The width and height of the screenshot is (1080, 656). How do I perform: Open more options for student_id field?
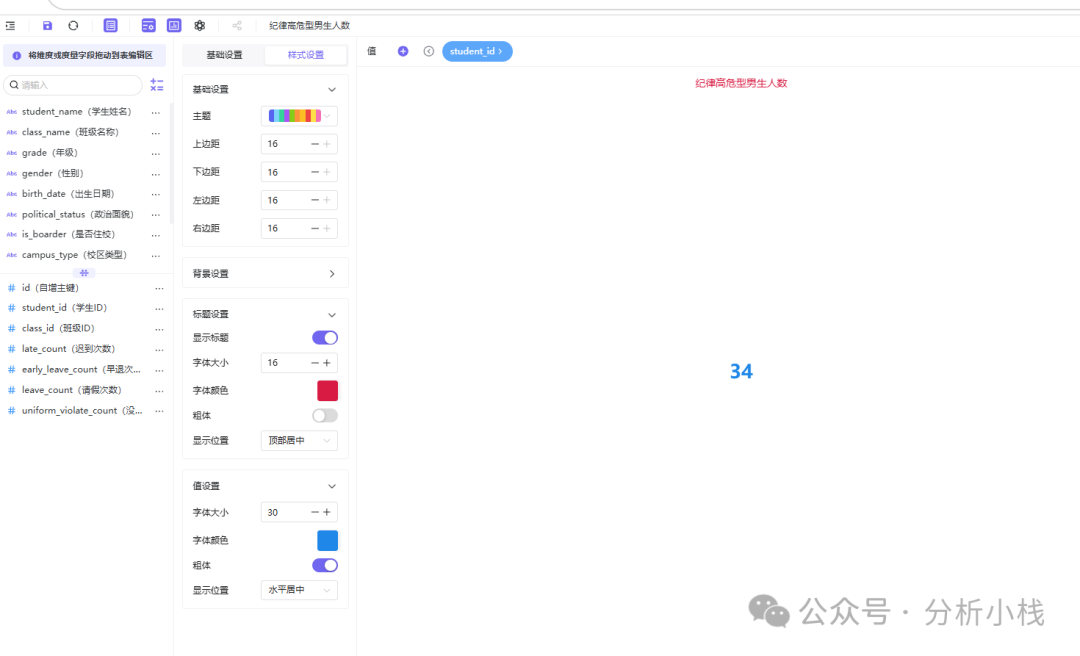(159, 309)
